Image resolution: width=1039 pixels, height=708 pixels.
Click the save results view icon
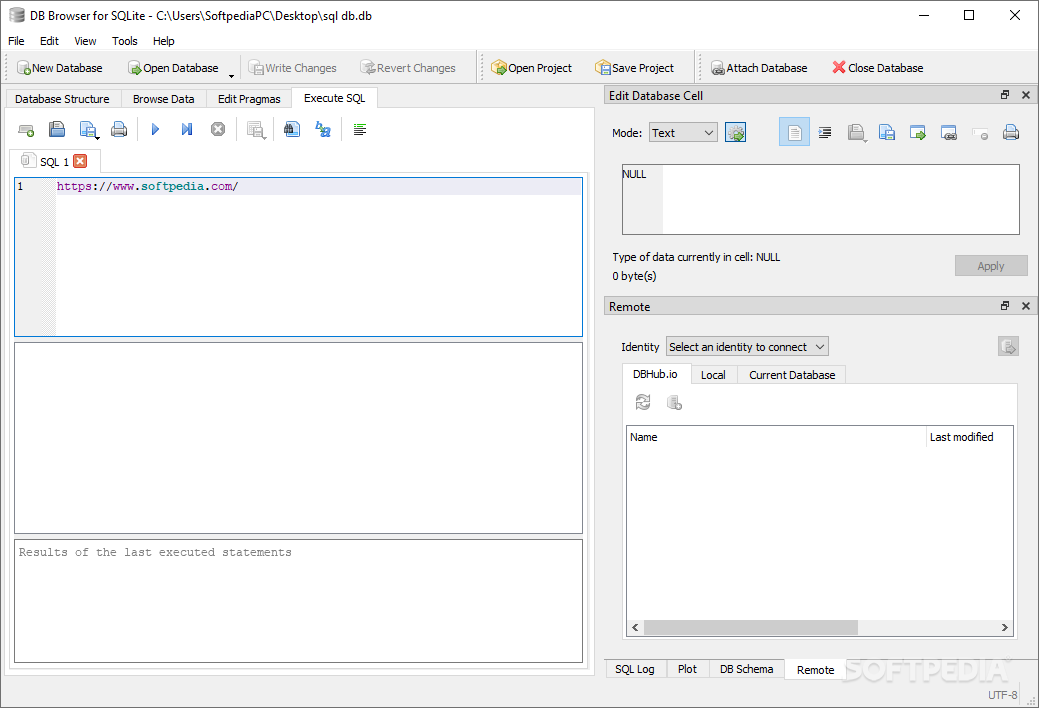[256, 130]
